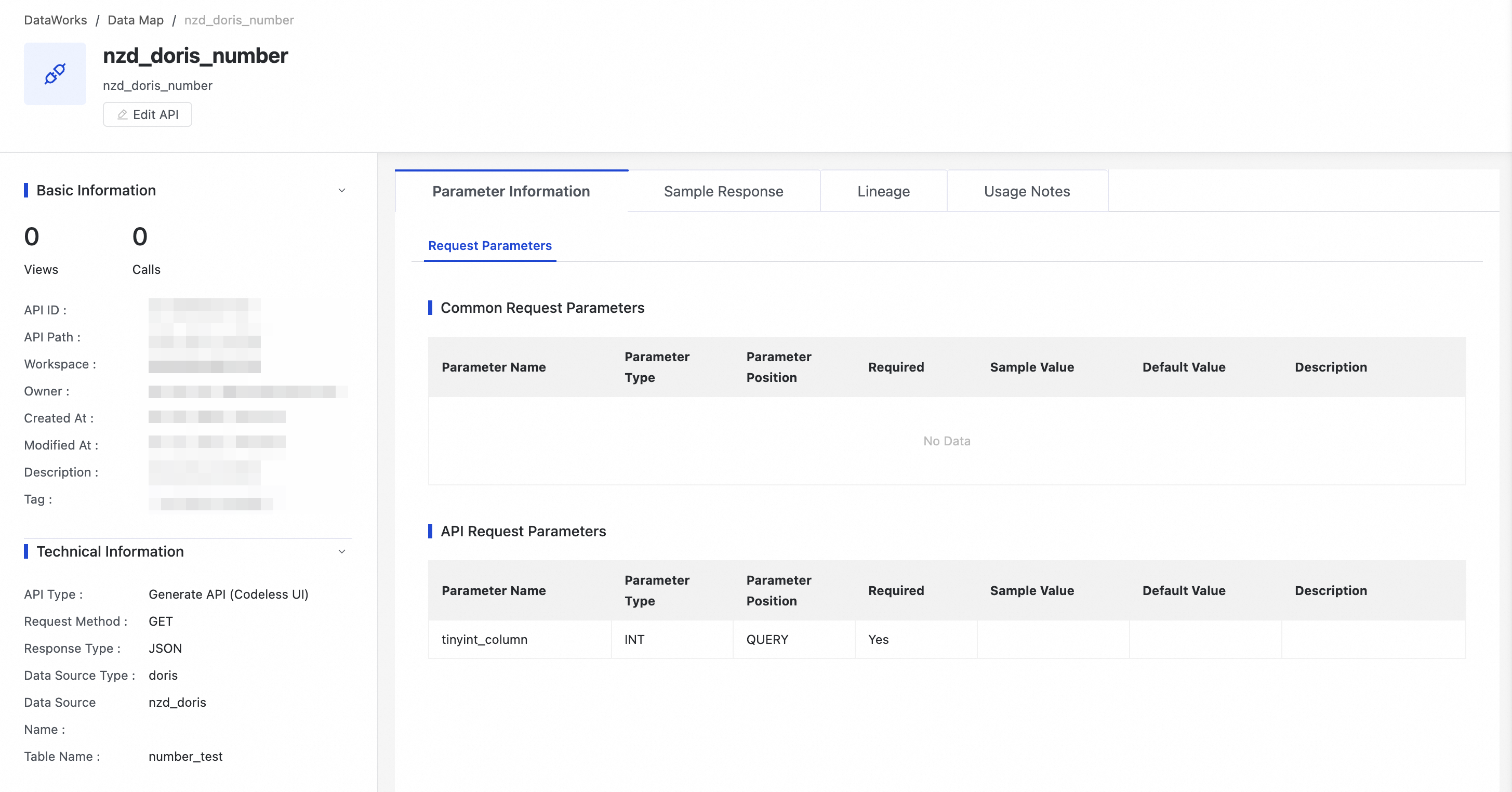Collapse the Technical Information section chevron

click(341, 551)
